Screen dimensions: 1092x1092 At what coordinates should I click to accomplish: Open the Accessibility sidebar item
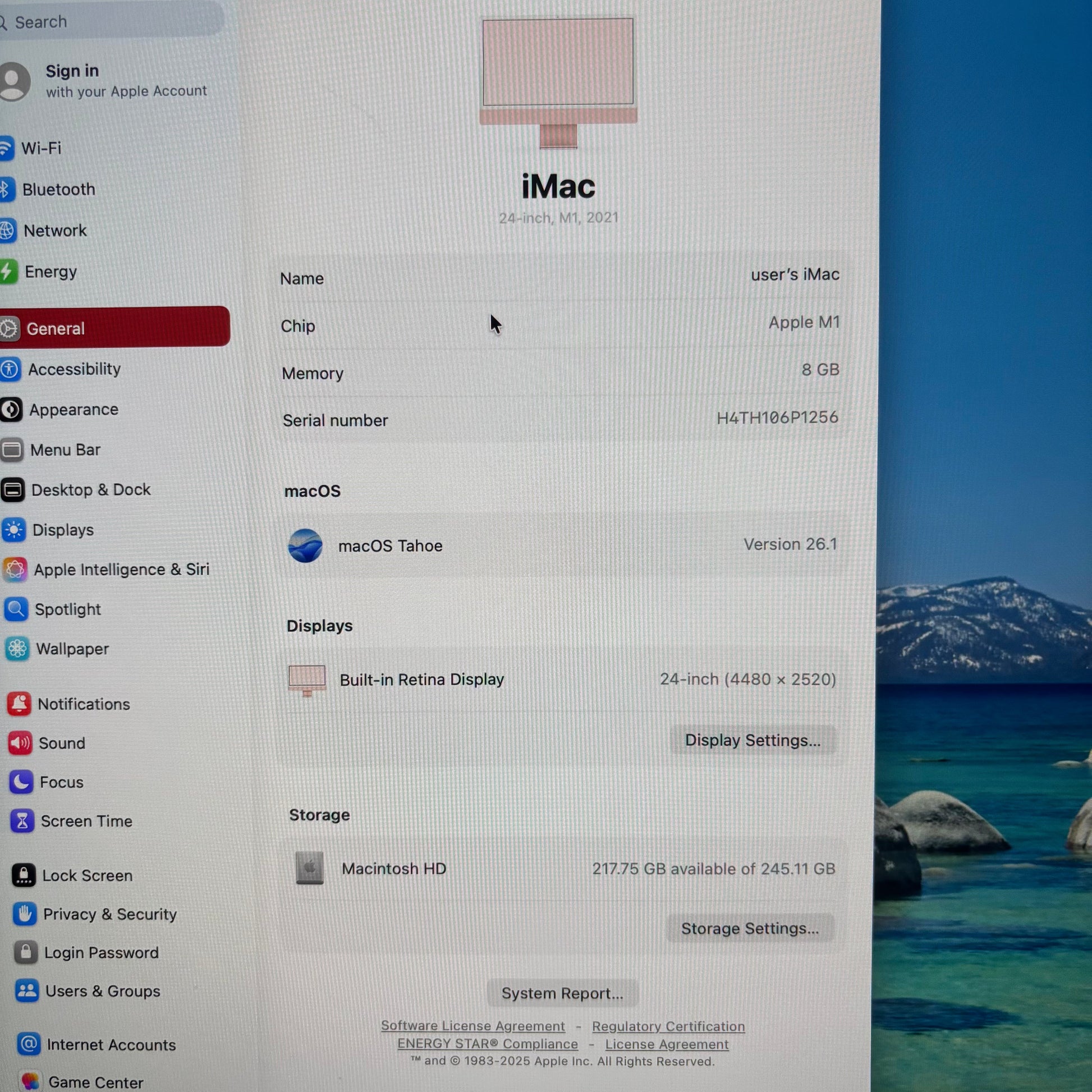tap(74, 369)
